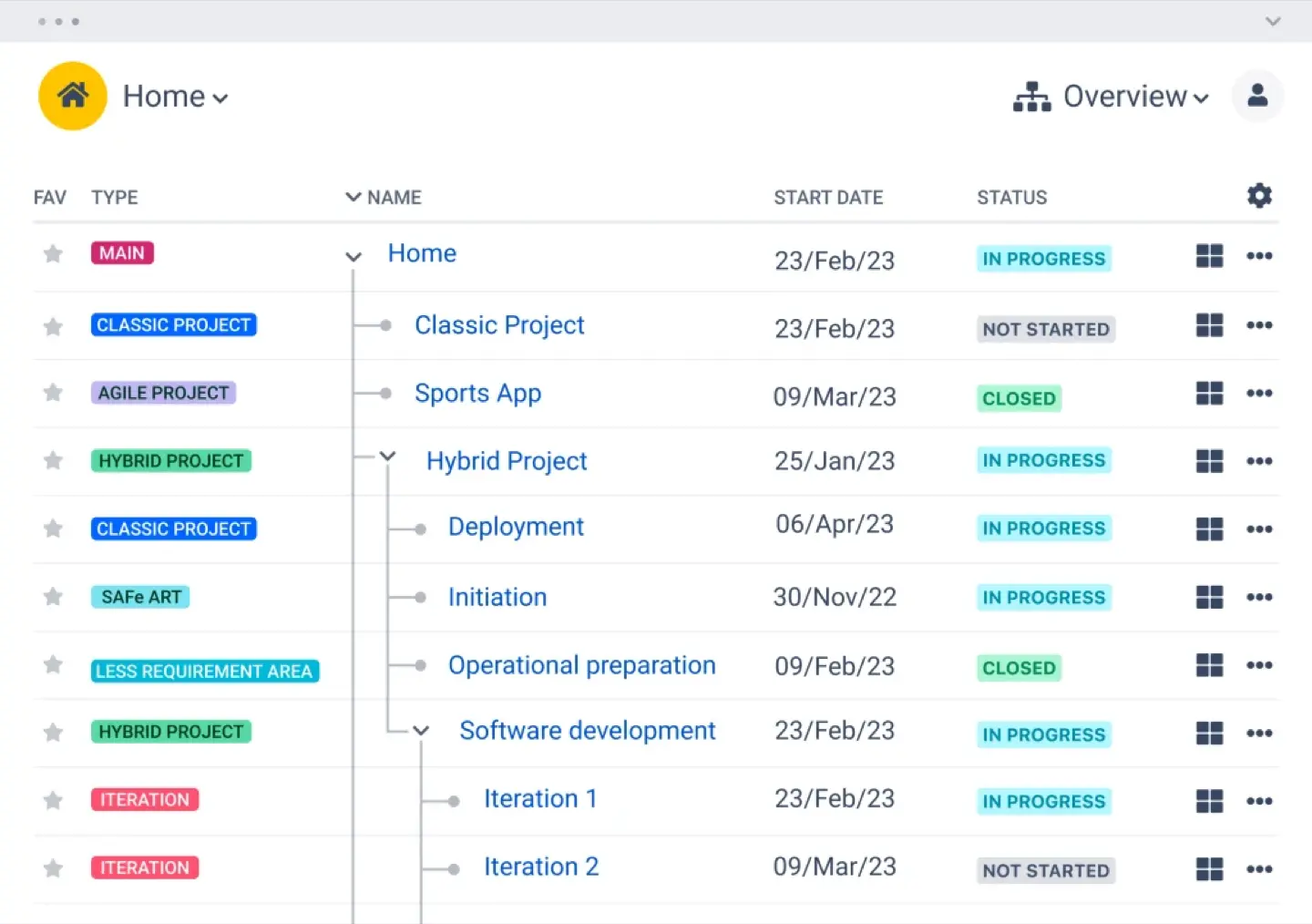Collapse the Software development node

point(420,730)
